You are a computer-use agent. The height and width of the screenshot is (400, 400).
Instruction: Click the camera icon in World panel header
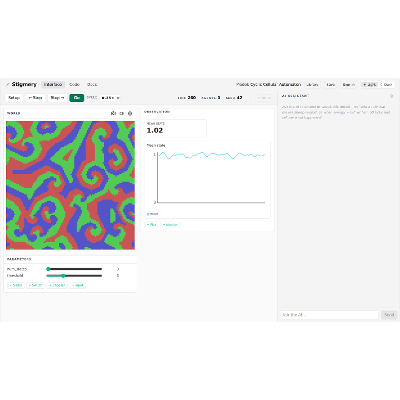pyautogui.click(x=122, y=113)
